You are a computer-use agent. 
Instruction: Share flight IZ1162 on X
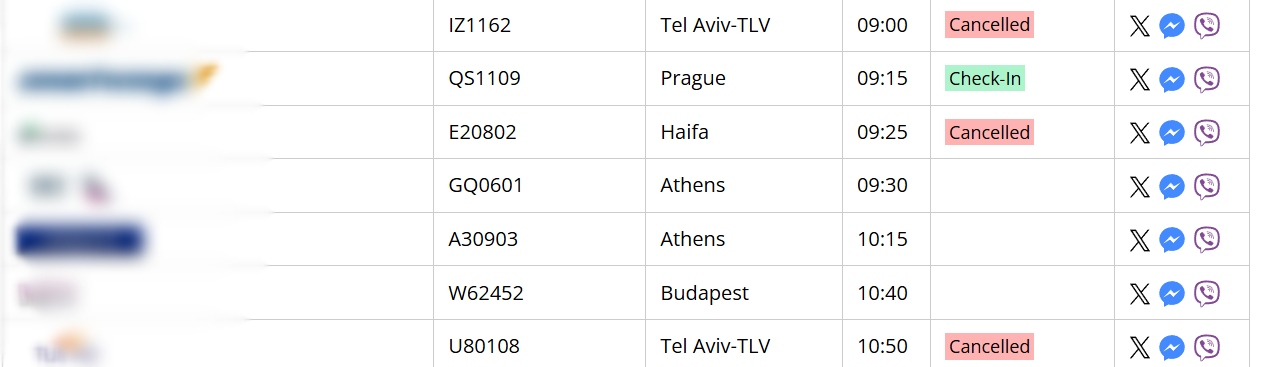(1139, 26)
